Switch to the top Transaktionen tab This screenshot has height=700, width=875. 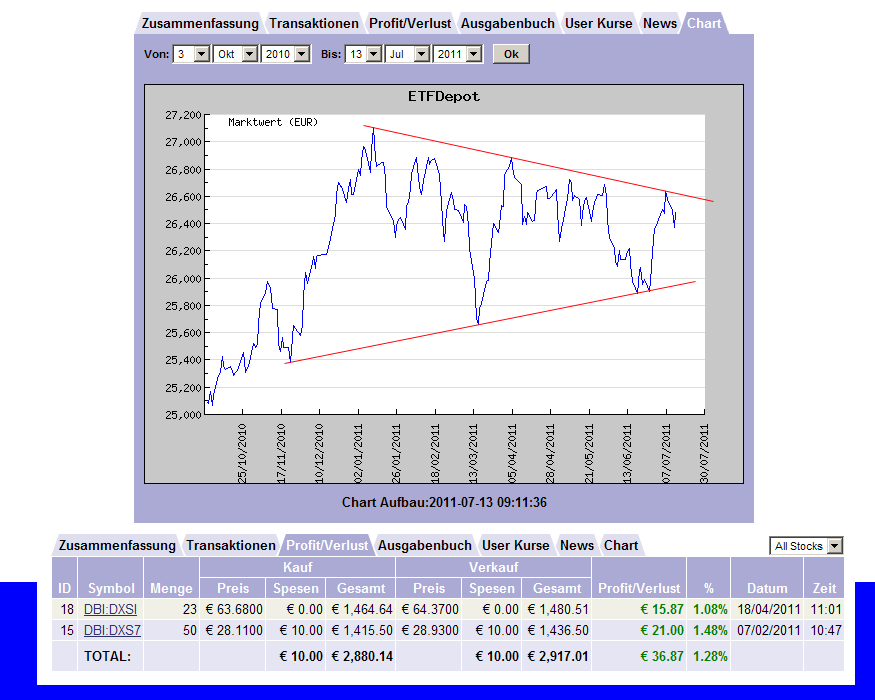314,23
